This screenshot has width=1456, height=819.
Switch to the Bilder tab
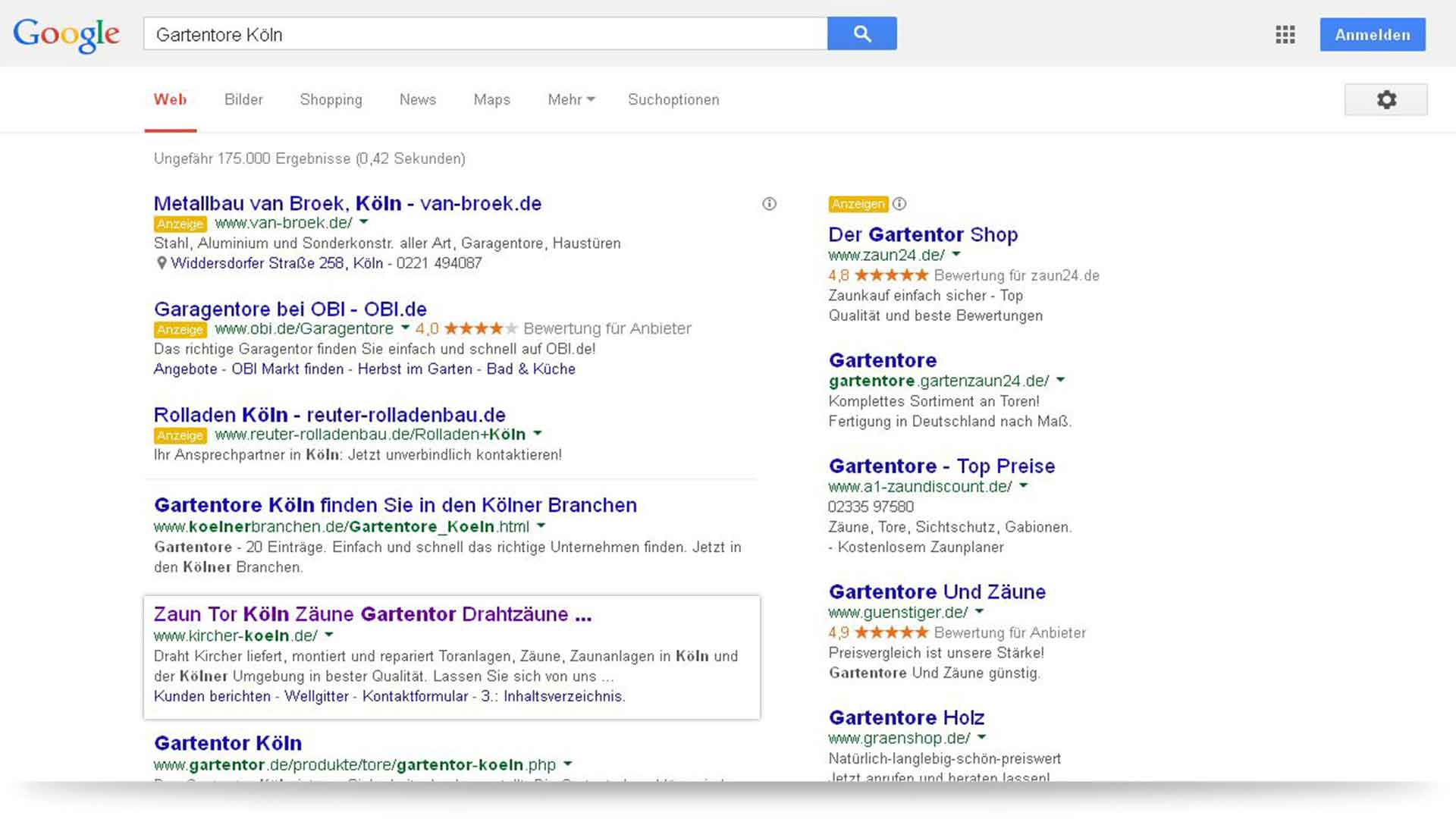coord(243,99)
